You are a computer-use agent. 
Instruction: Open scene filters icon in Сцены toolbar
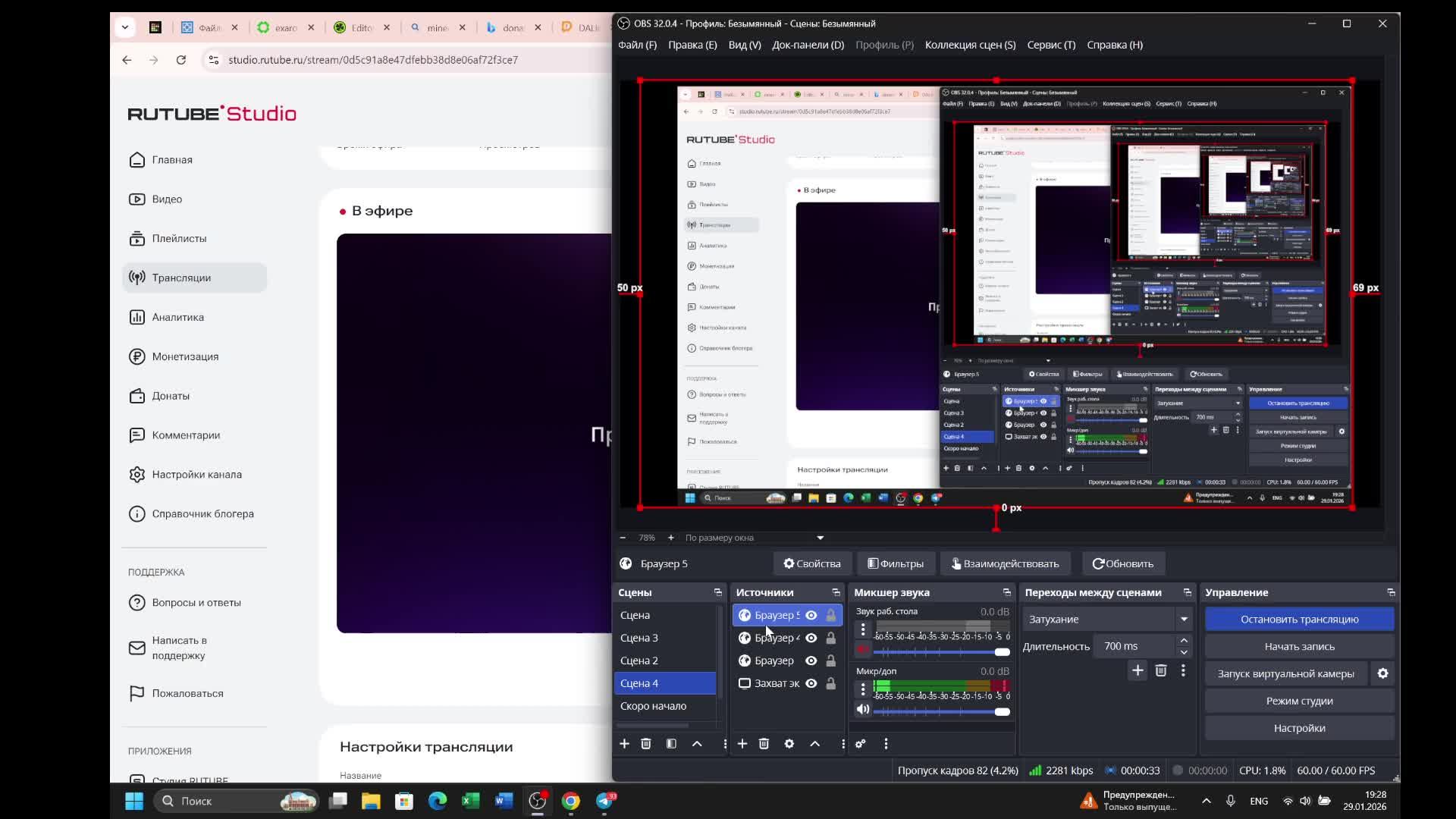[671, 744]
